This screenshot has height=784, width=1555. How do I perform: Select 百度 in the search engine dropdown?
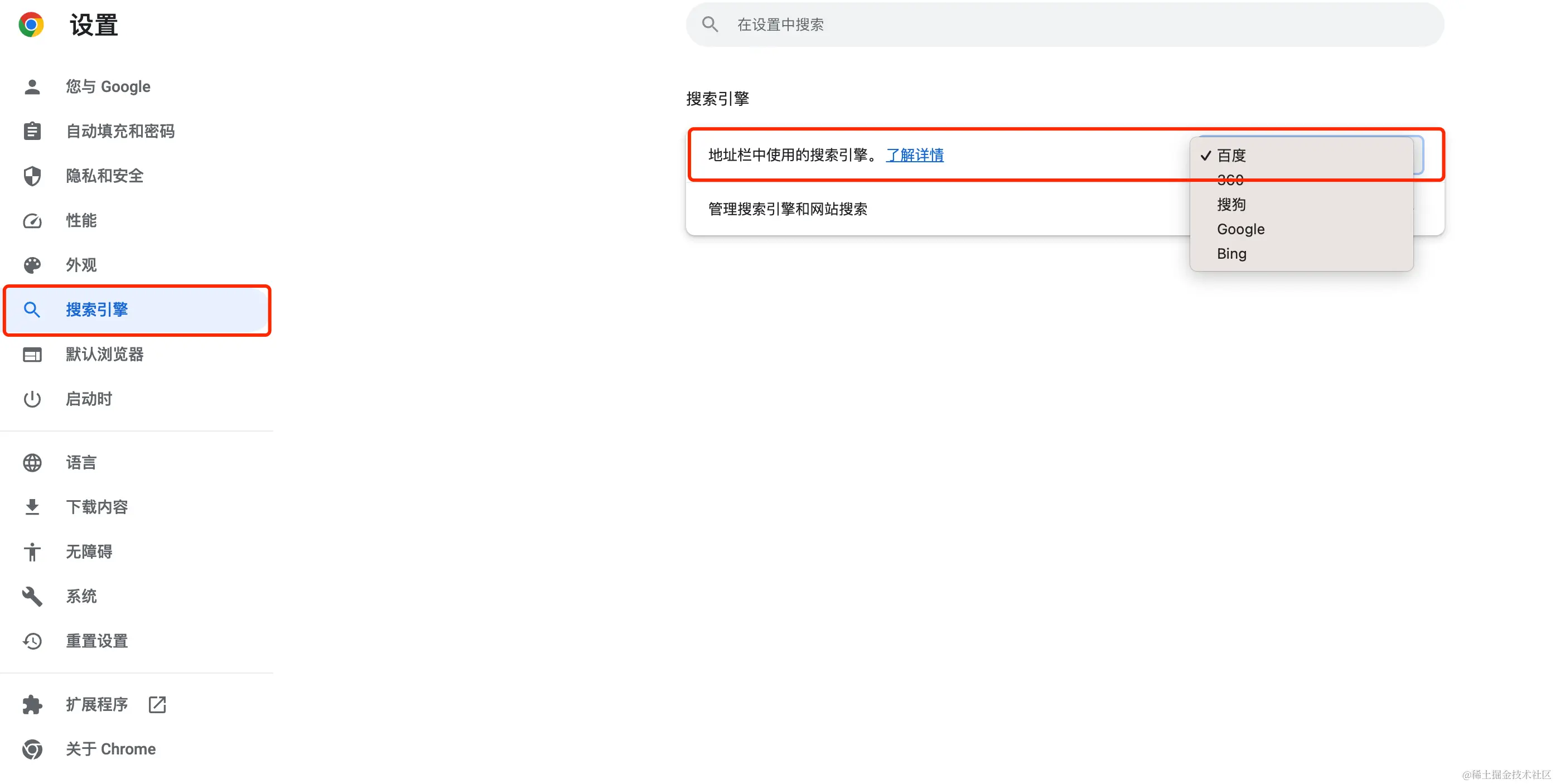tap(1232, 156)
